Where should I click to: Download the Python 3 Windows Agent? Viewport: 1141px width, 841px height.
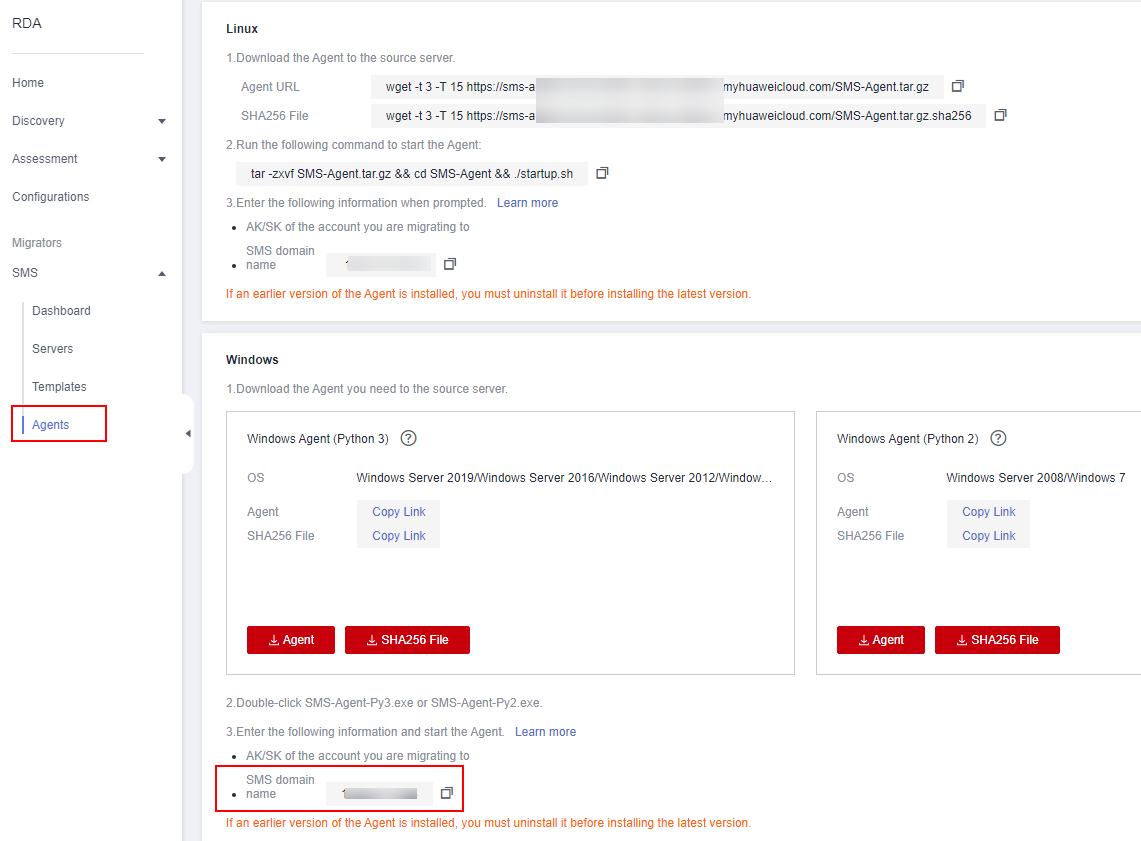[291, 640]
